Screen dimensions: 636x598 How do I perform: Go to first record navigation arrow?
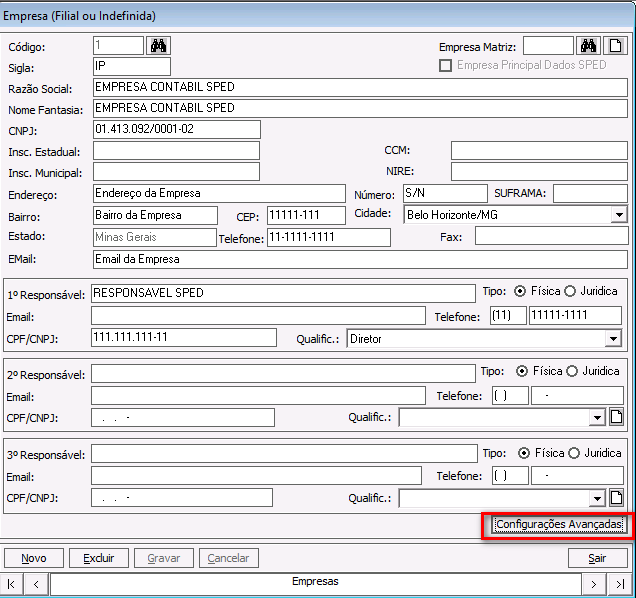point(12,583)
